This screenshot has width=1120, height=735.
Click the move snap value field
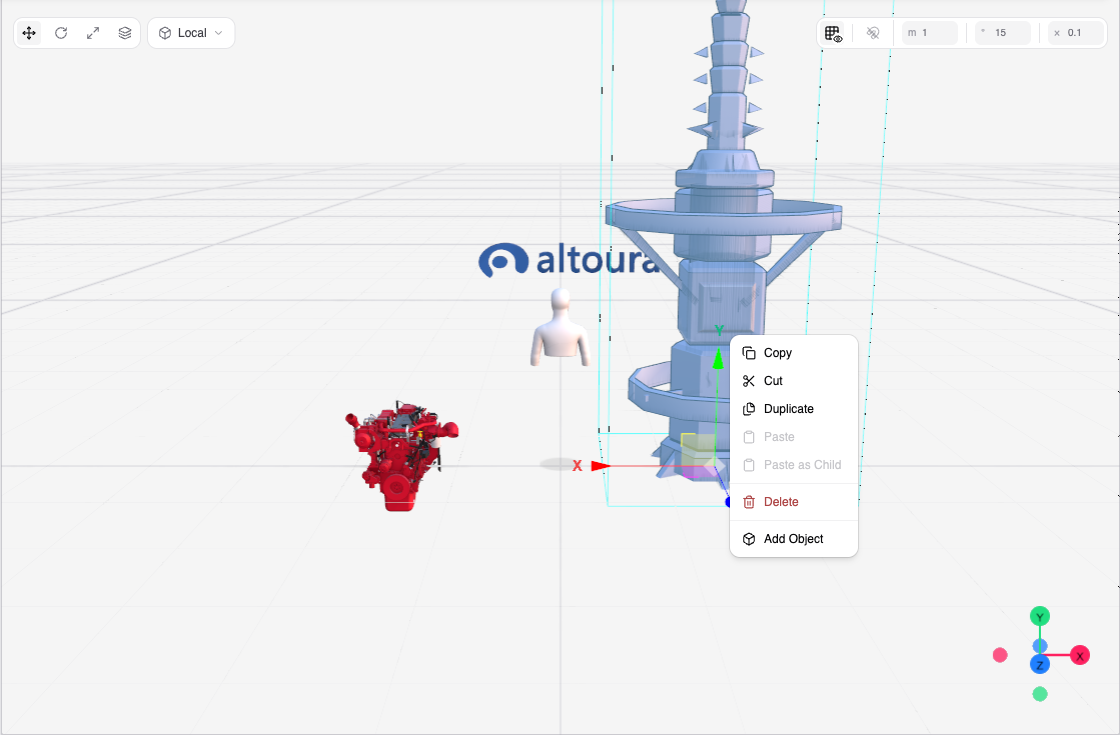930,33
